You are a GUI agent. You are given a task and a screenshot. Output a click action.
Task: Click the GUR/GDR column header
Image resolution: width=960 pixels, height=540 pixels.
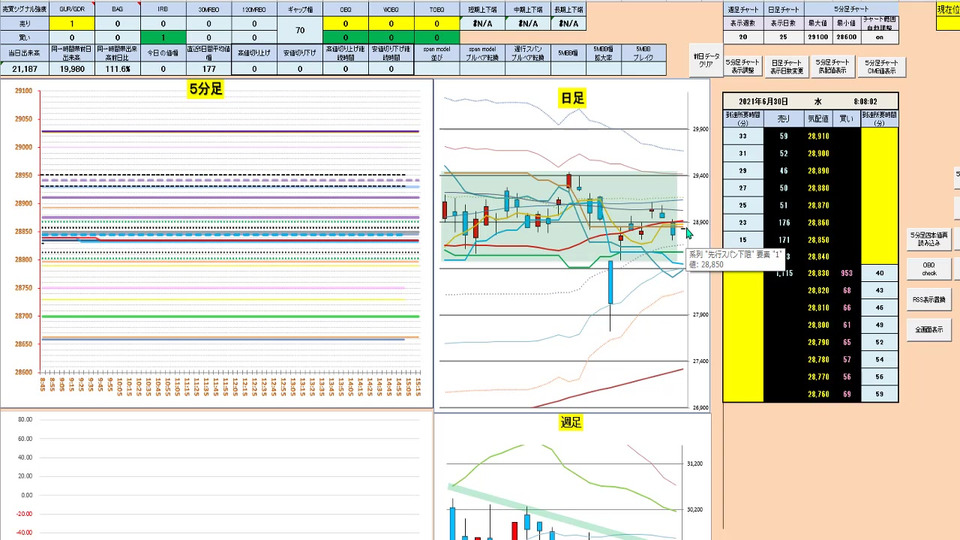(x=72, y=9)
